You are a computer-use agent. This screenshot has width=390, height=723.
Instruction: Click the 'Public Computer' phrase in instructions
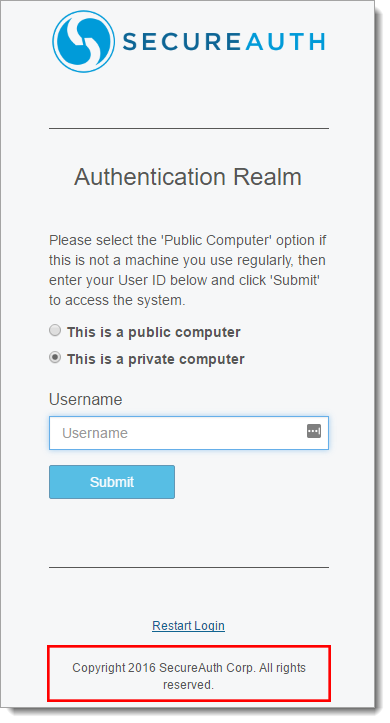click(x=216, y=240)
